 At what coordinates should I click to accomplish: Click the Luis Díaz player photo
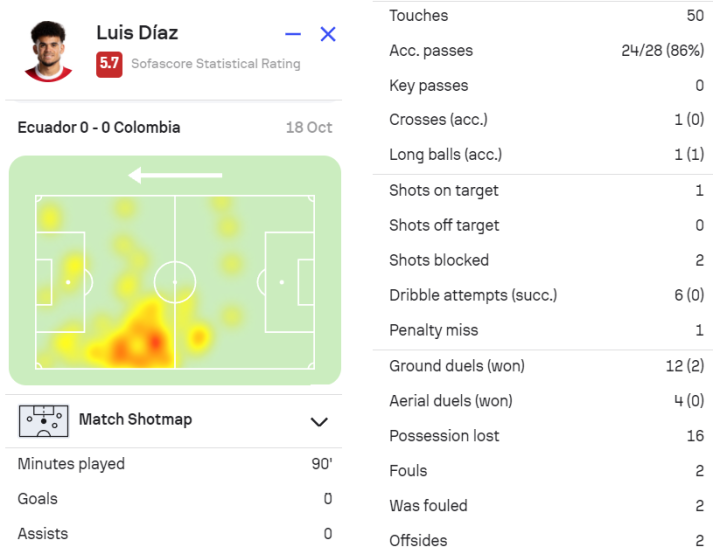[x=48, y=51]
